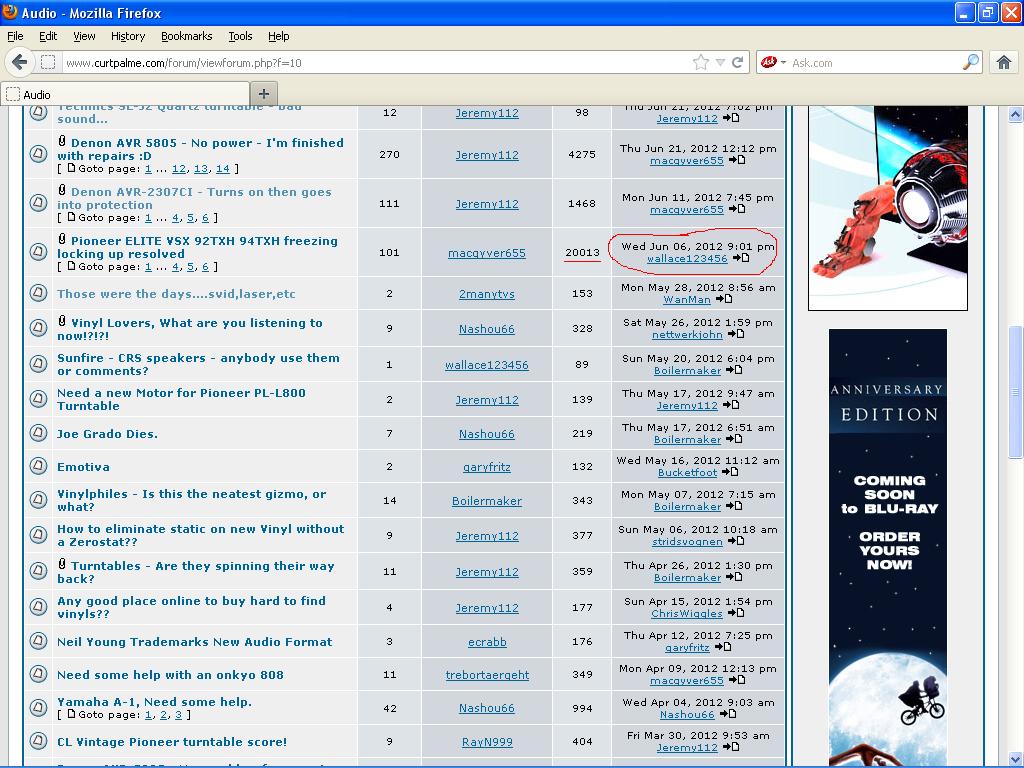This screenshot has height=768, width=1024.
Task: Open the URL history dropdown arrow
Action: [720, 63]
